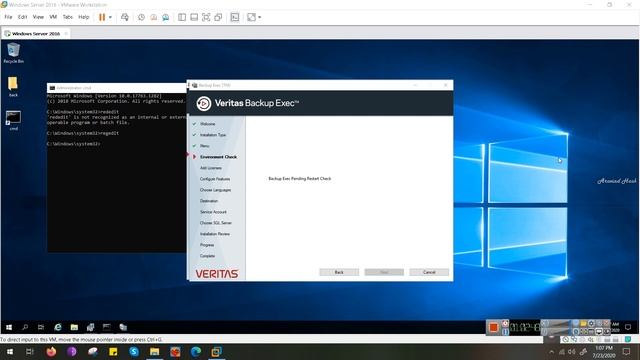Open the console view icon
Image resolution: width=640 pixels, height=360 pixels.
tap(235, 17)
